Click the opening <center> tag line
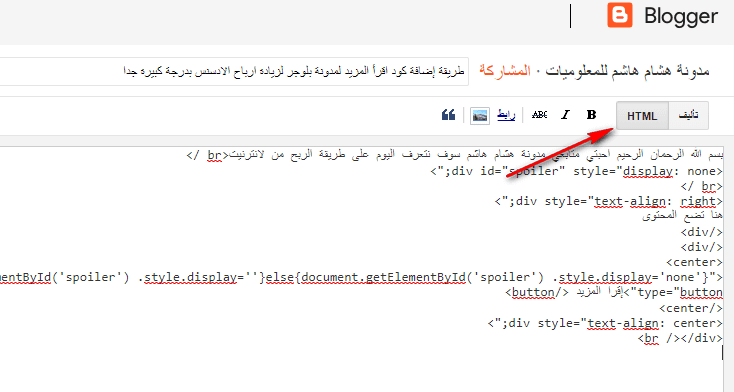The height and width of the screenshot is (392, 734). [x=695, y=262]
